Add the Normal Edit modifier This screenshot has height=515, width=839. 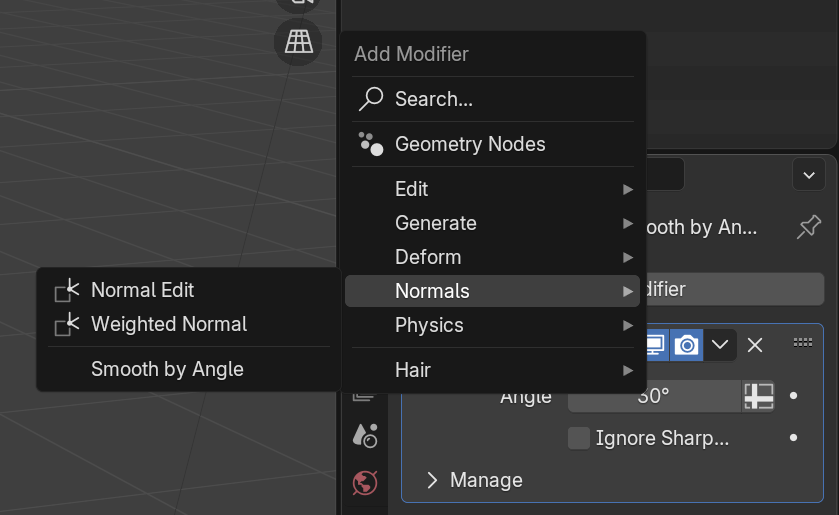click(188, 290)
